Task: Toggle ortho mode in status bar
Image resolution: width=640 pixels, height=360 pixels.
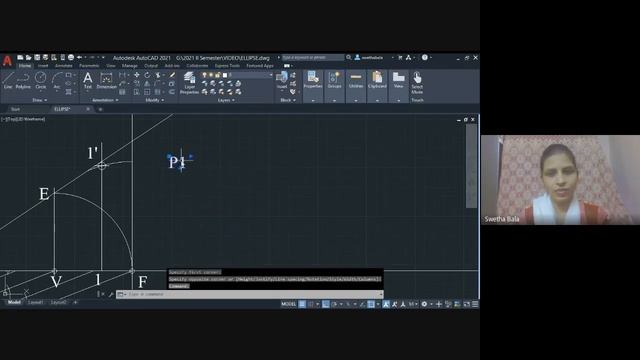Action: (x=326, y=304)
